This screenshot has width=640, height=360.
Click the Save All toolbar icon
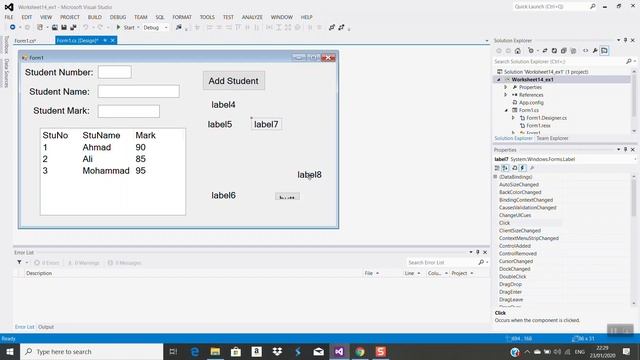(73, 27)
